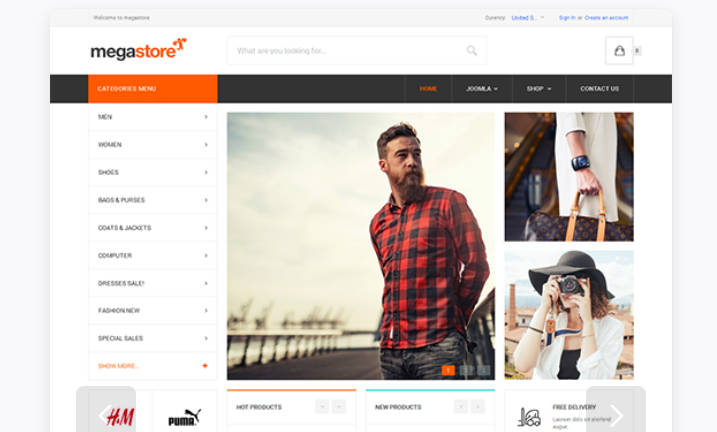Screen dimensions: 717x432
Task: Click the search input field
Action: 357,51
